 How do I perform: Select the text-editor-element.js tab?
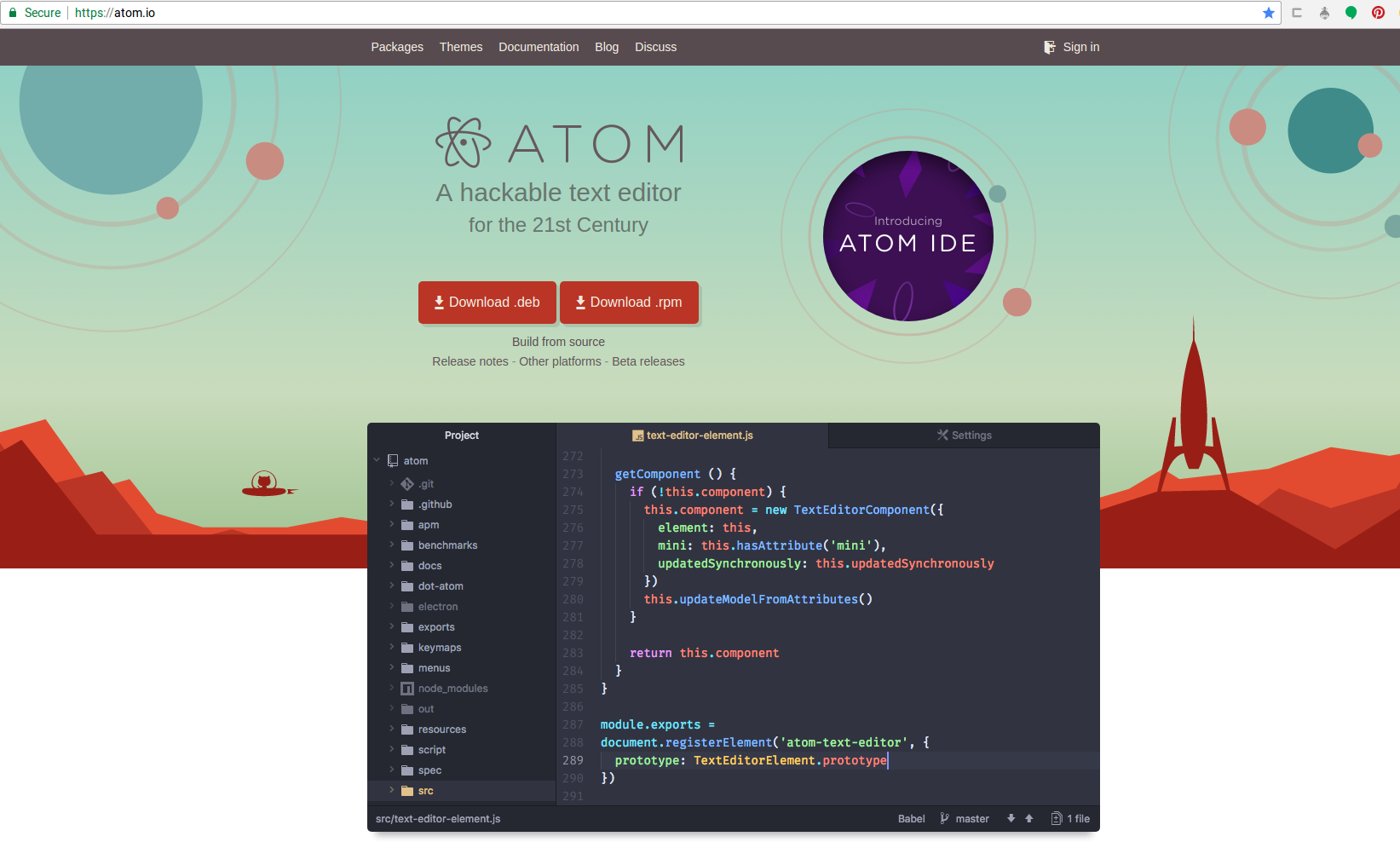tap(692, 435)
